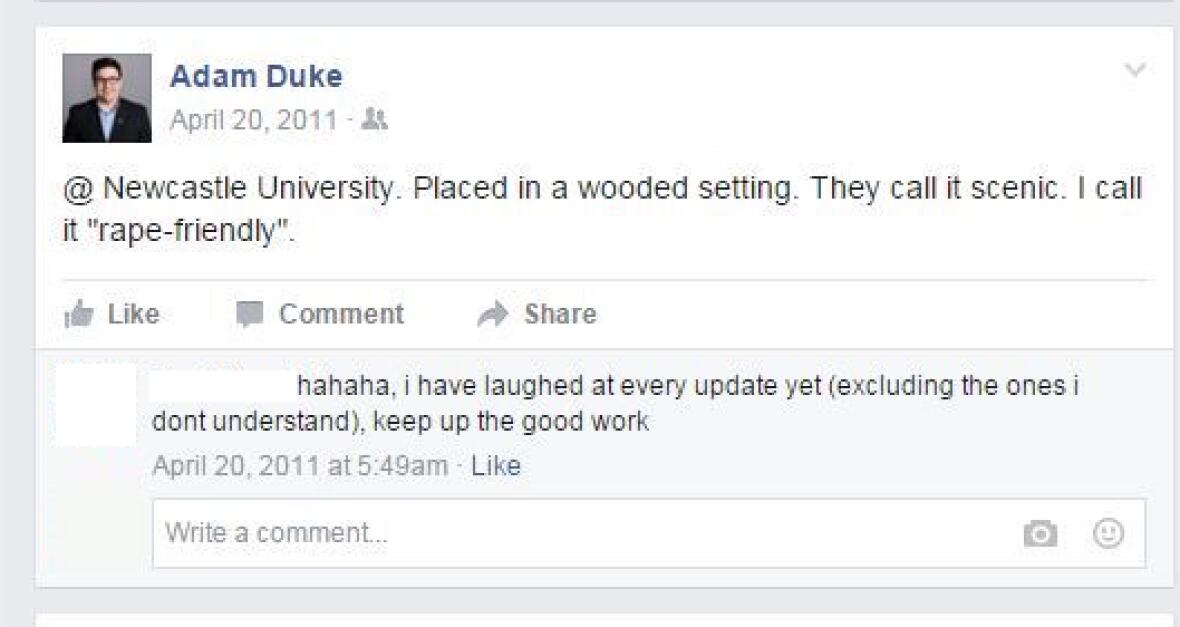
Task: Click the friends audience icon beside date
Action: [x=374, y=119]
